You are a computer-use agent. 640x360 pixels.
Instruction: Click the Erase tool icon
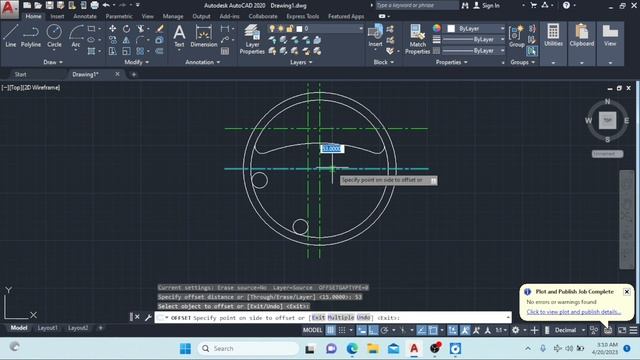160,29
